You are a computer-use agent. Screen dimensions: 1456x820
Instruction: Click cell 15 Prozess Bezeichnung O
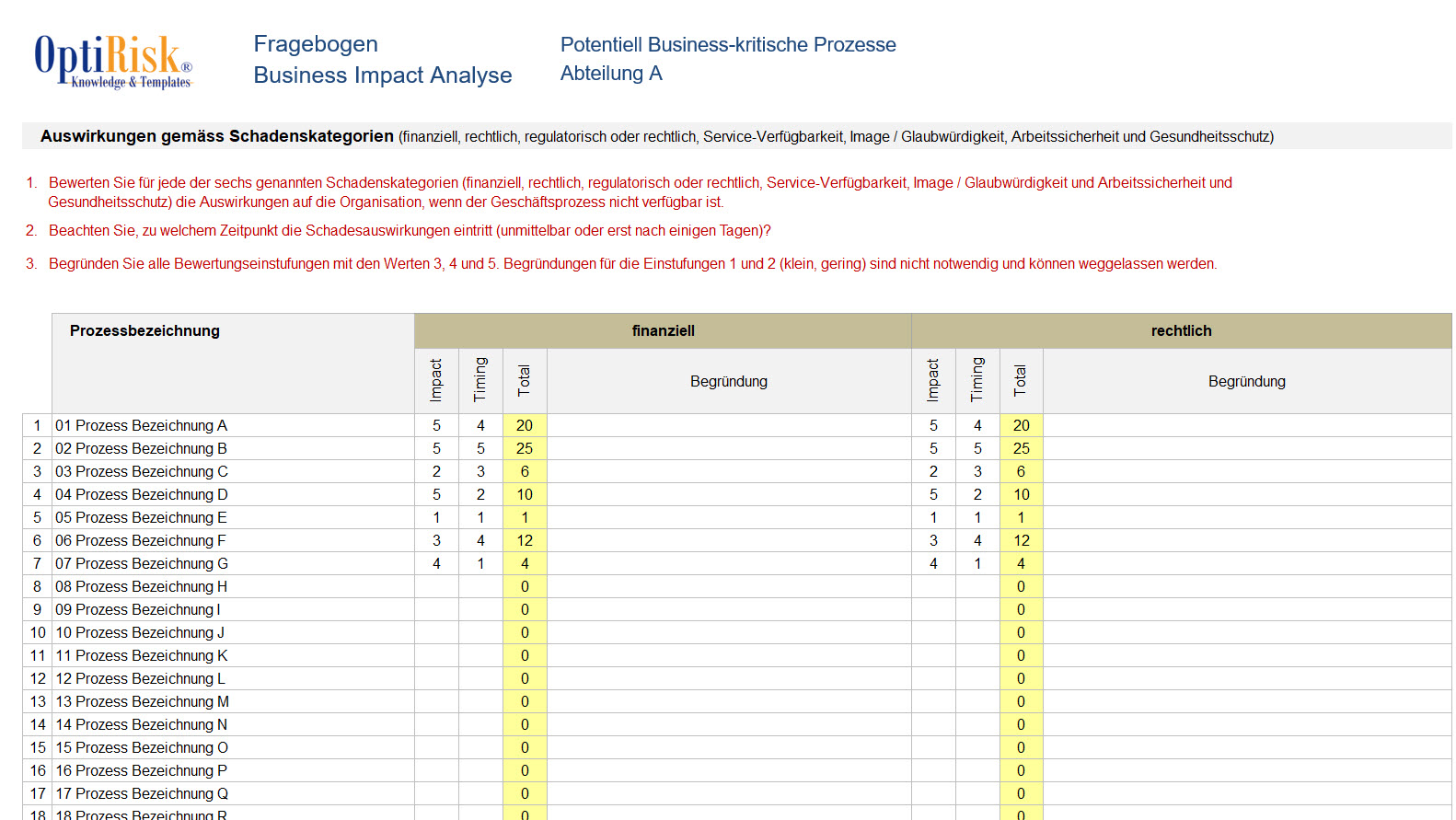click(x=233, y=747)
